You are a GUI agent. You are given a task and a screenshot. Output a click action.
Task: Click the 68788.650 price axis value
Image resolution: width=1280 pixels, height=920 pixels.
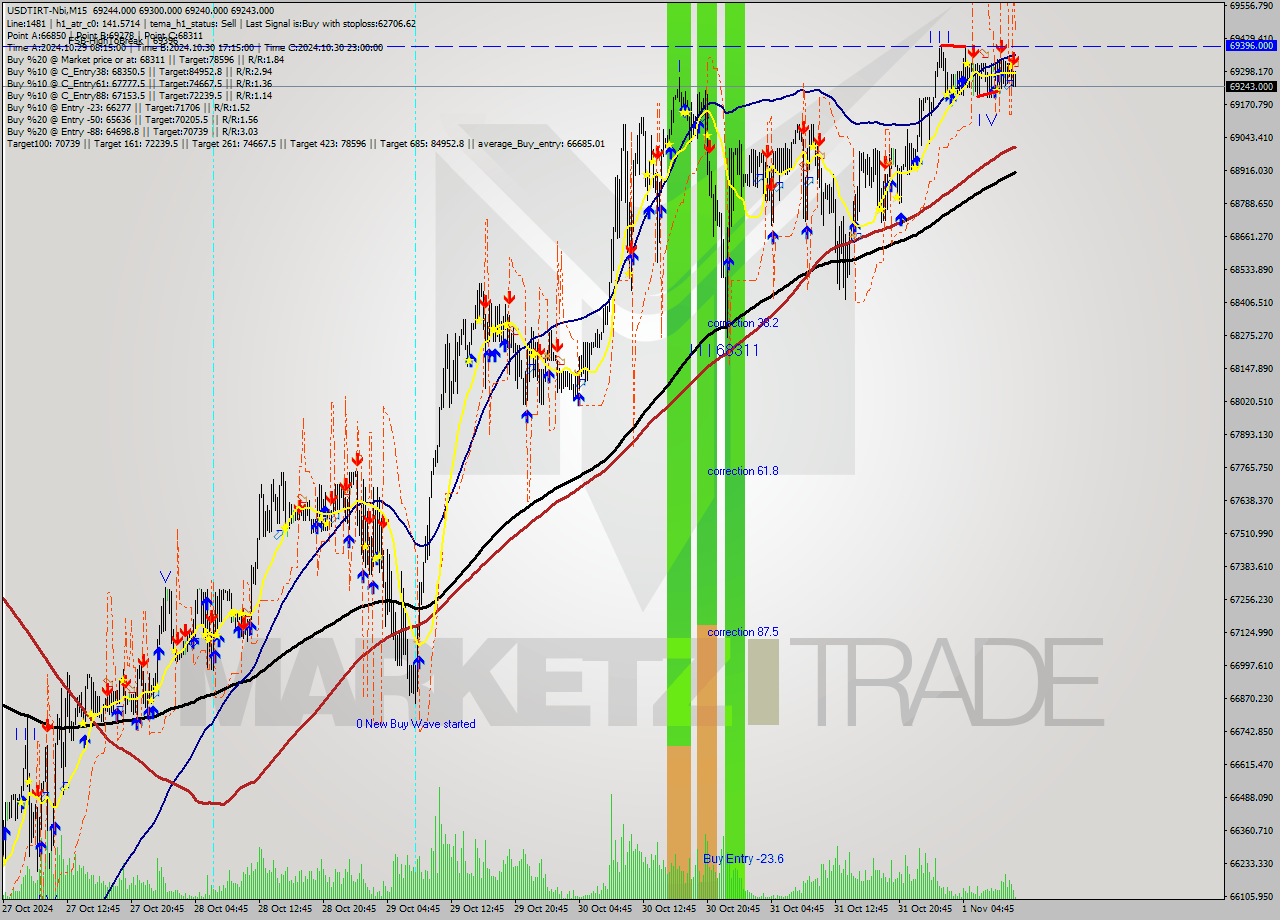point(1251,203)
